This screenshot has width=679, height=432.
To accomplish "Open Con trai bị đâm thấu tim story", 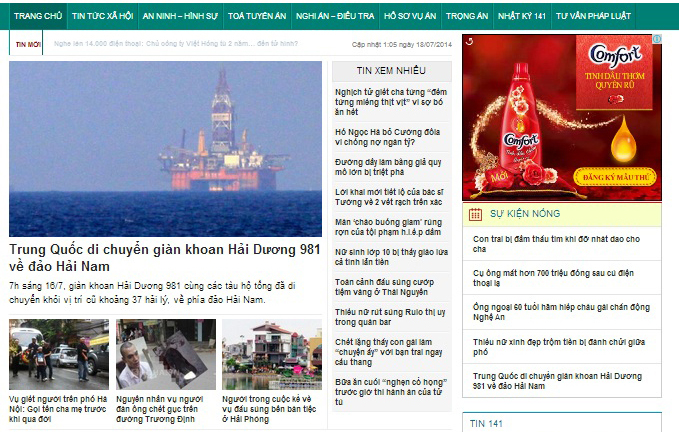I will (x=556, y=244).
